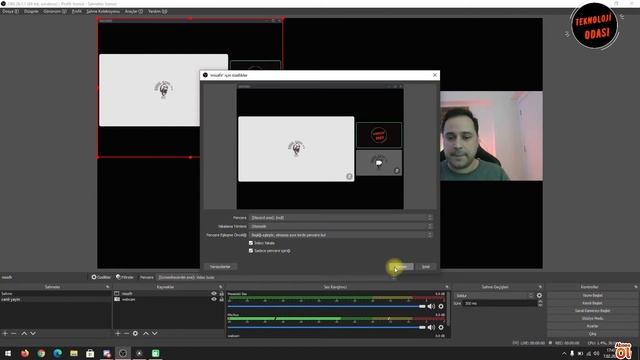Open scene transition type dropdown
Screen dimensions: 640x360
pyautogui.click(x=494, y=296)
